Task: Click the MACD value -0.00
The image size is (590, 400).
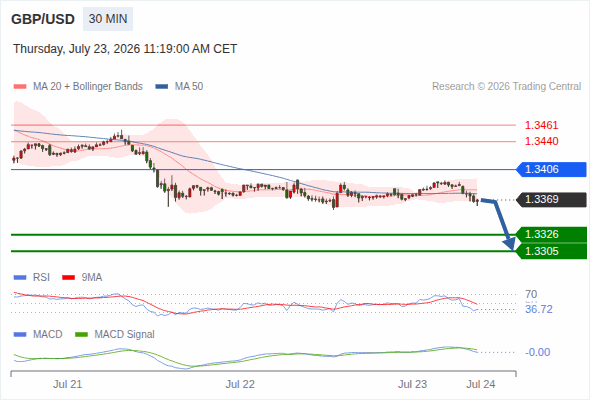Action: pos(537,352)
